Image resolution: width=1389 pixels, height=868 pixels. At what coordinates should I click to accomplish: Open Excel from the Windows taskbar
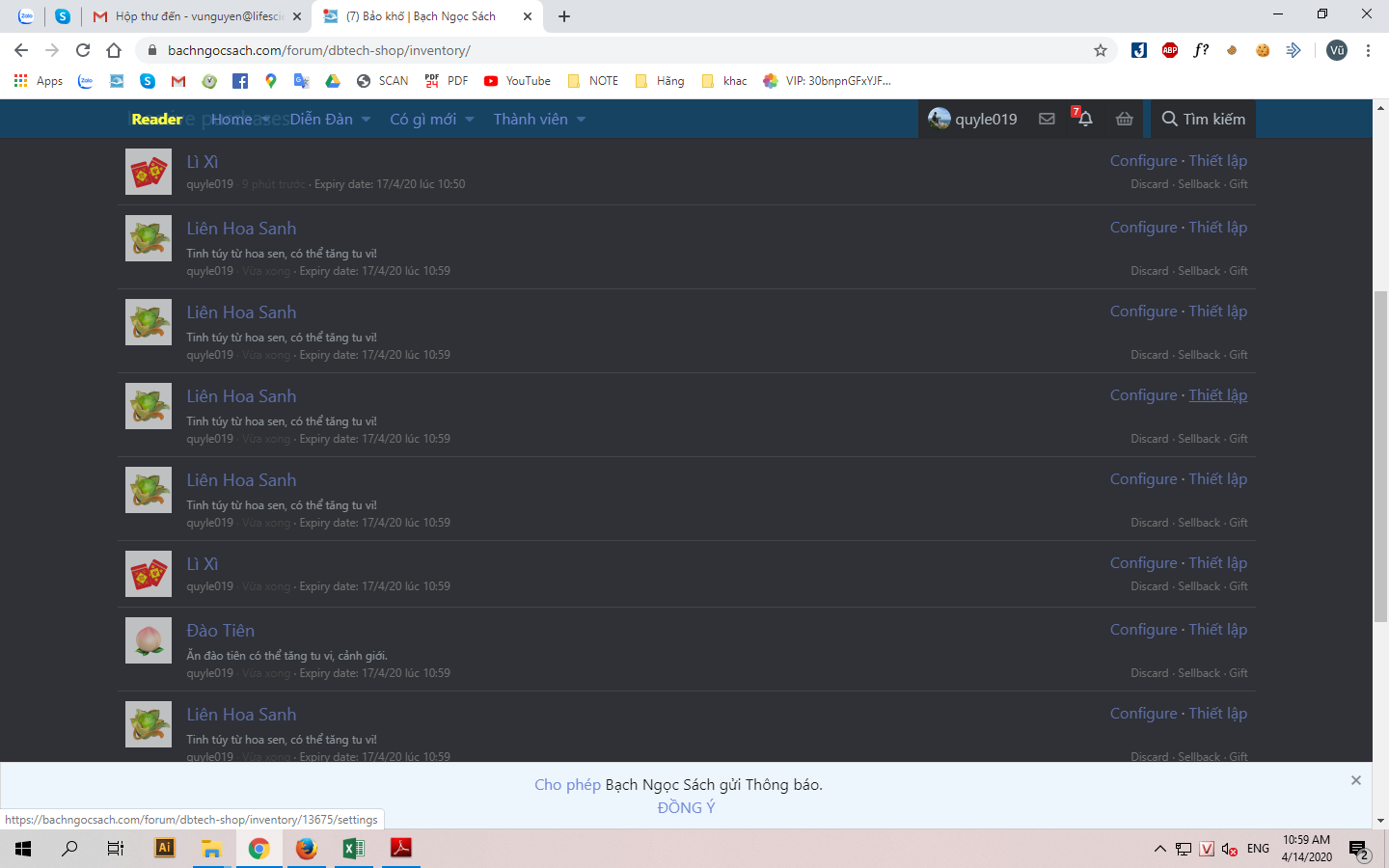coord(353,849)
